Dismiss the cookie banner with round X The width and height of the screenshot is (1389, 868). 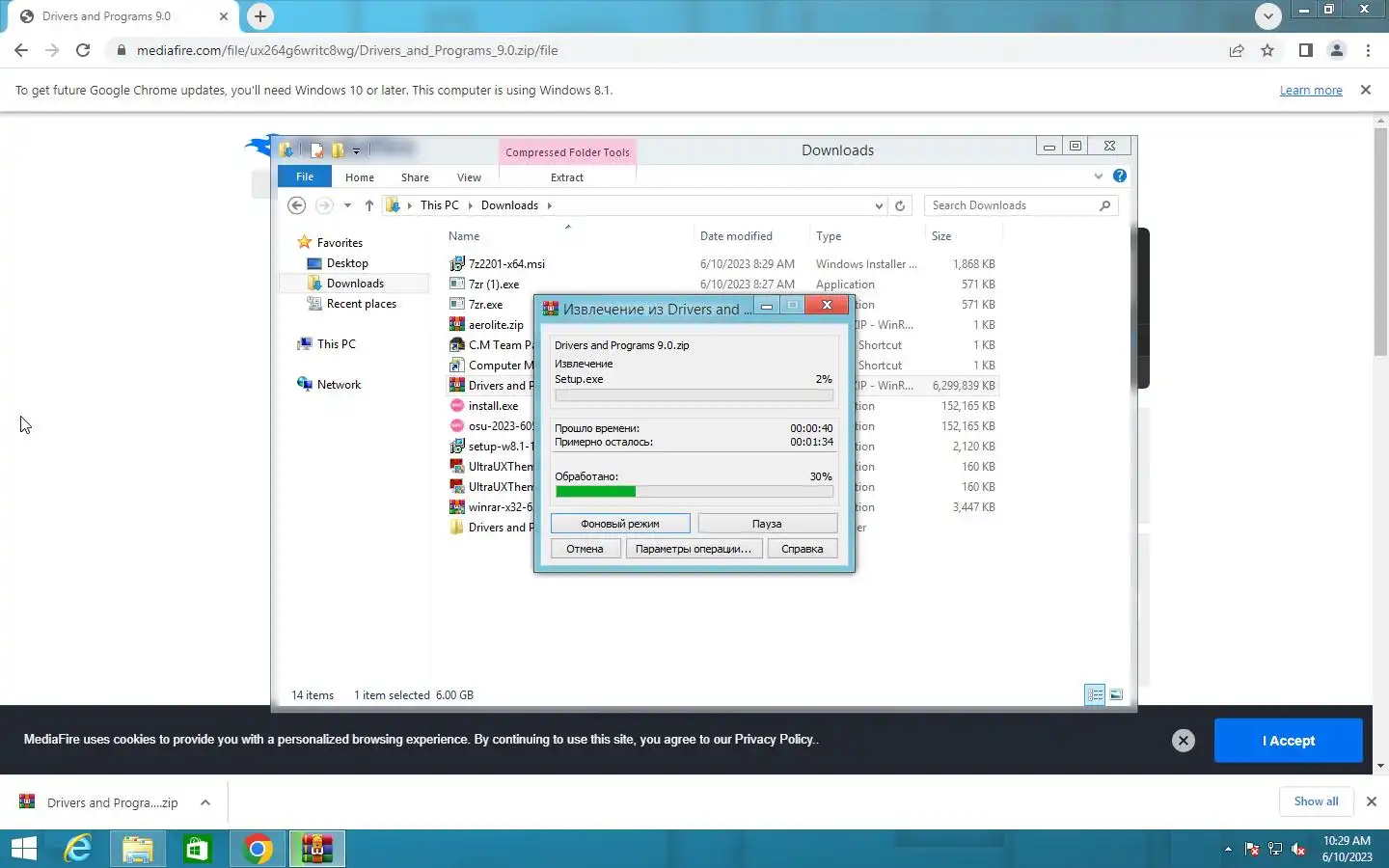1184,740
